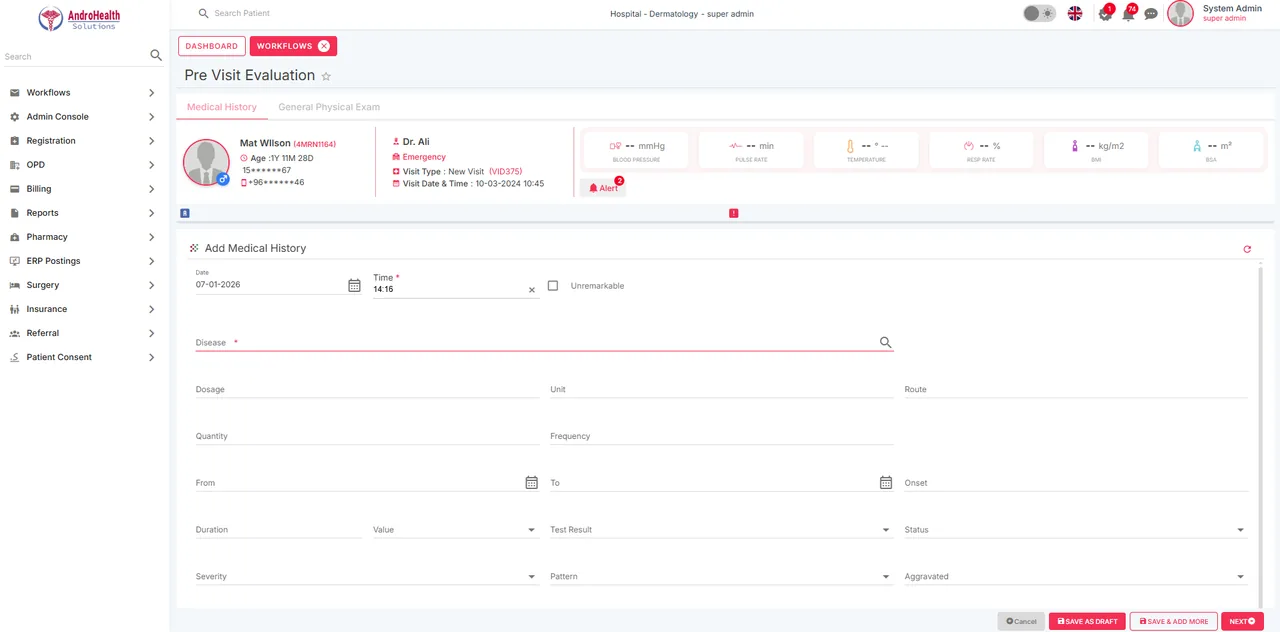The image size is (1280, 632).
Task: Click the Pharmacy icon in the sidebar
Action: (x=15, y=237)
